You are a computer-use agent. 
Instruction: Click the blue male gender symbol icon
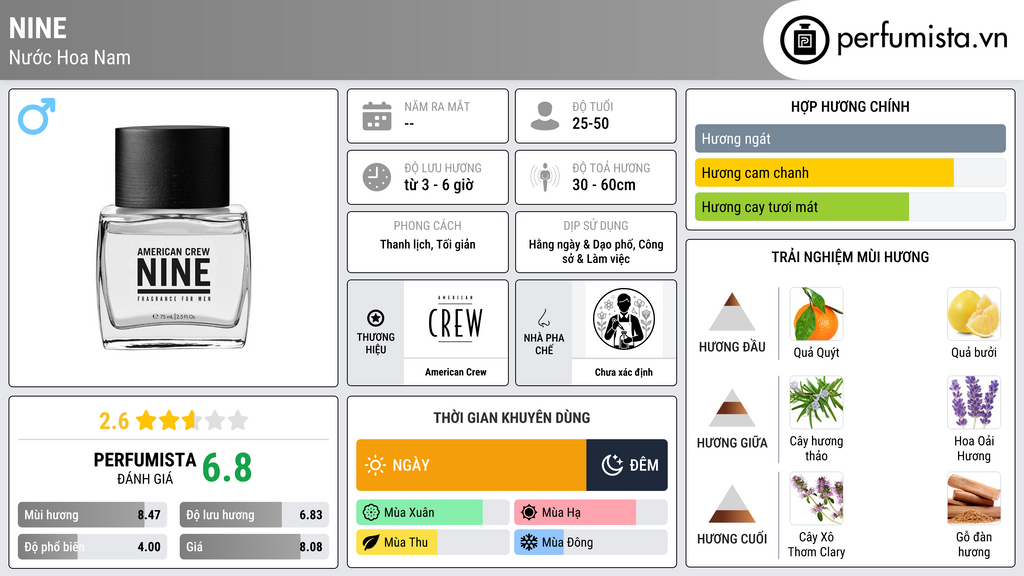pos(37,116)
